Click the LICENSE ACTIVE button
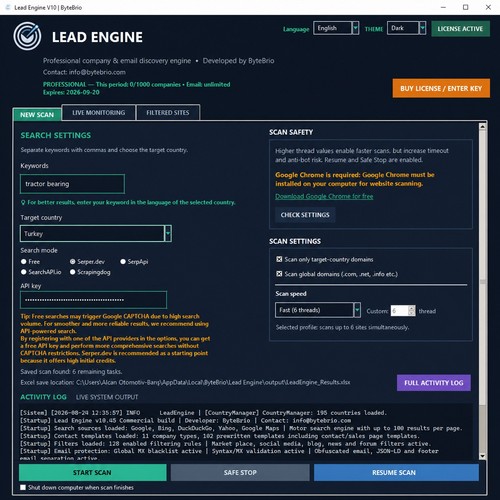500x500 pixels. coord(460,29)
